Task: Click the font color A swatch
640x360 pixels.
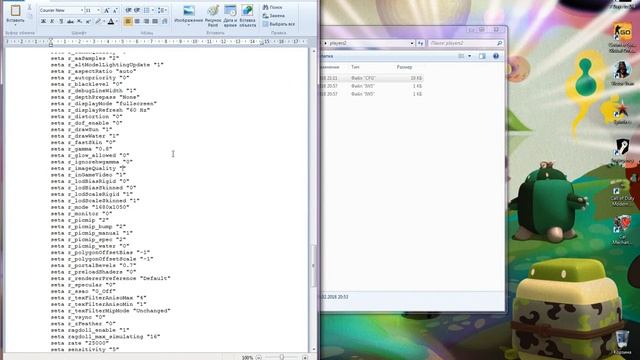Action: click(x=111, y=21)
